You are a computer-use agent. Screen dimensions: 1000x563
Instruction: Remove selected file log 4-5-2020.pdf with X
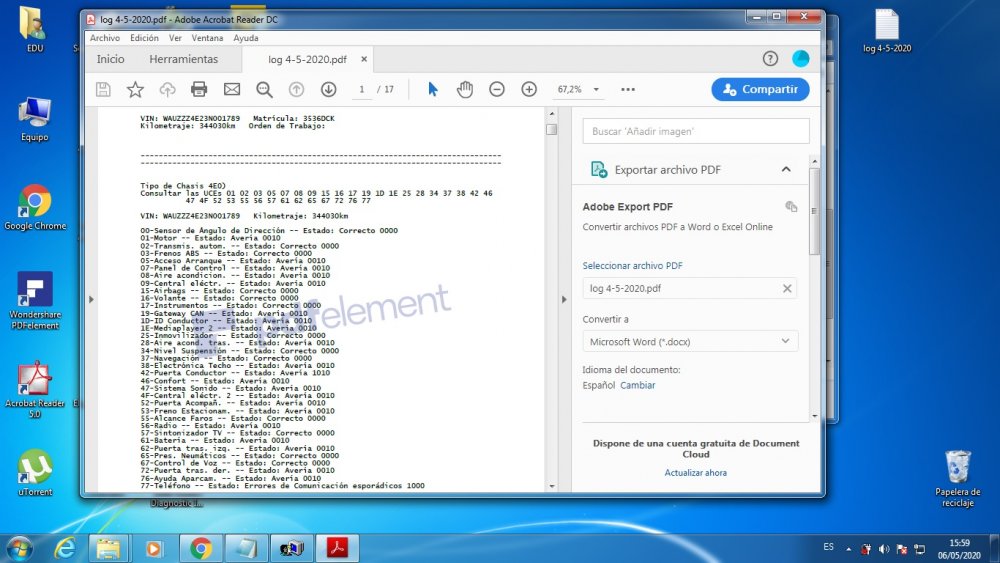click(x=787, y=289)
